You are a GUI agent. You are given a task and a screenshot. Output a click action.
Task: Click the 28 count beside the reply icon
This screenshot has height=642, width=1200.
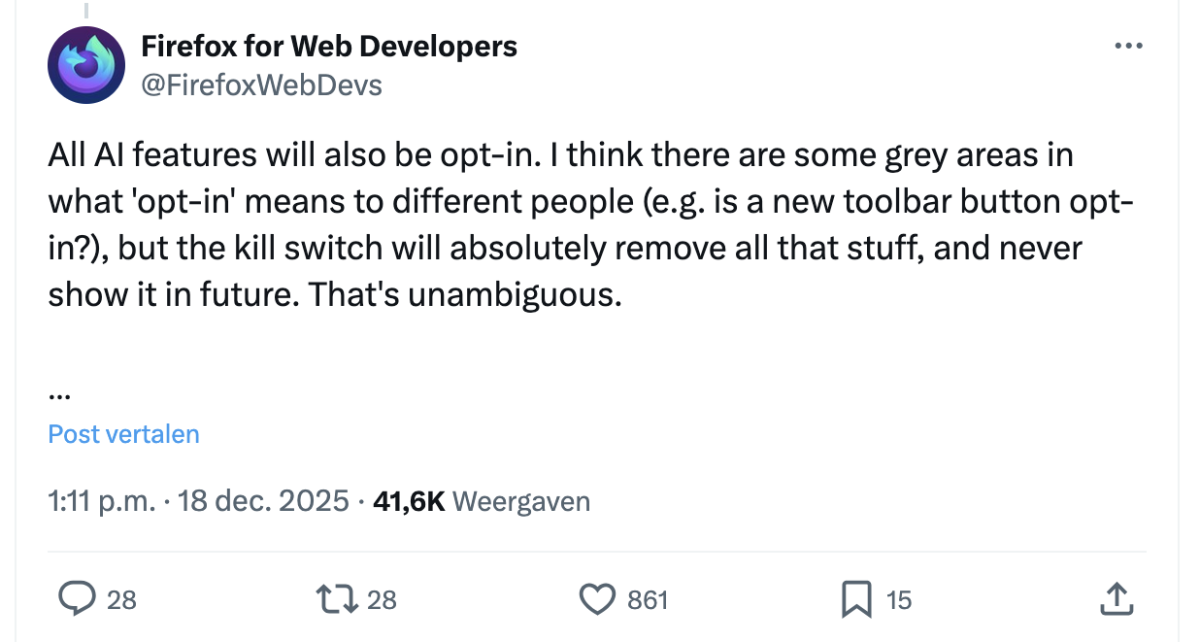tap(122, 599)
